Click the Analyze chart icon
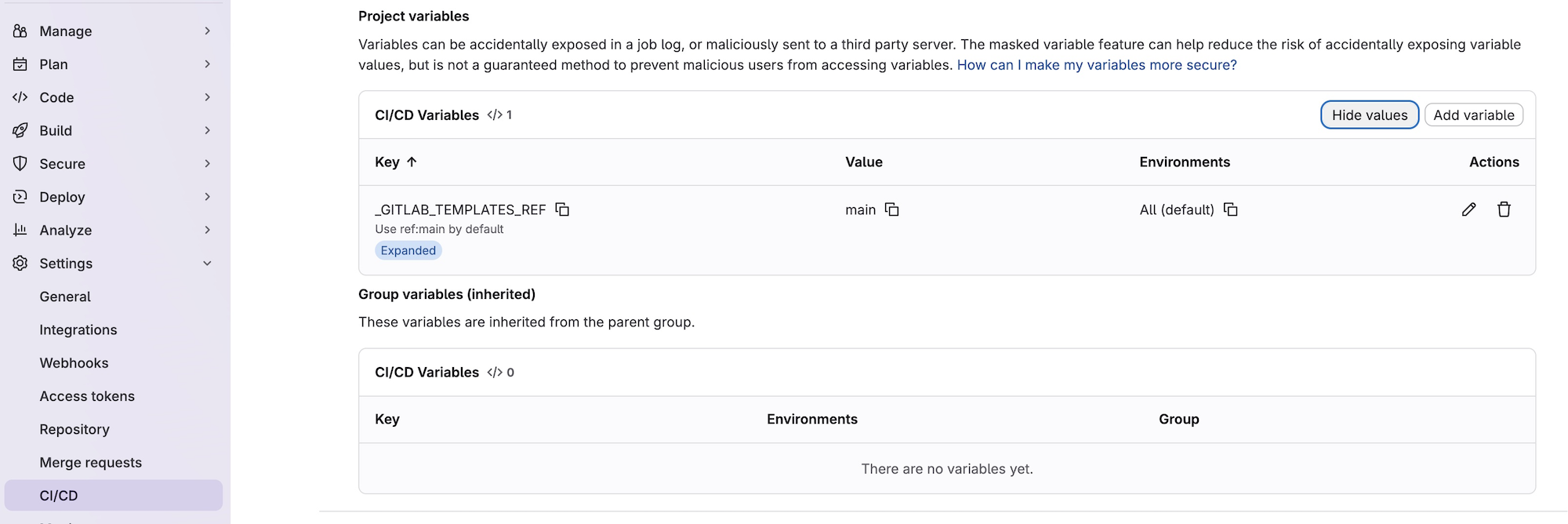1568x524 pixels. pyautogui.click(x=20, y=230)
